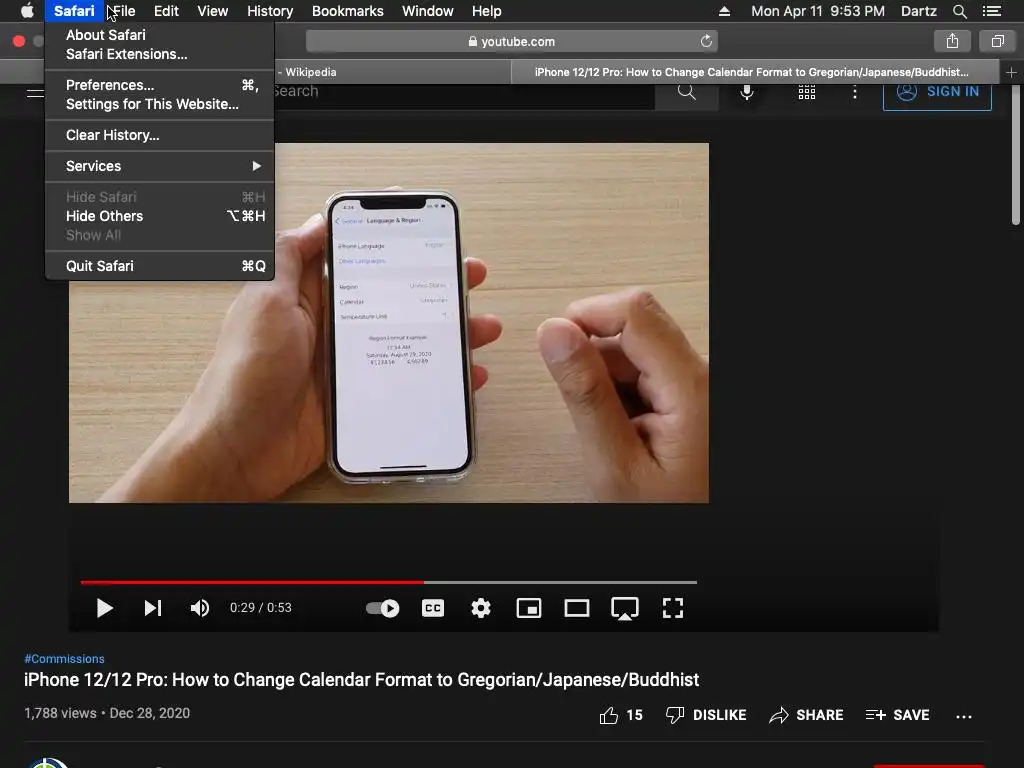Mute the video volume
This screenshot has height=768, width=1024.
point(200,608)
